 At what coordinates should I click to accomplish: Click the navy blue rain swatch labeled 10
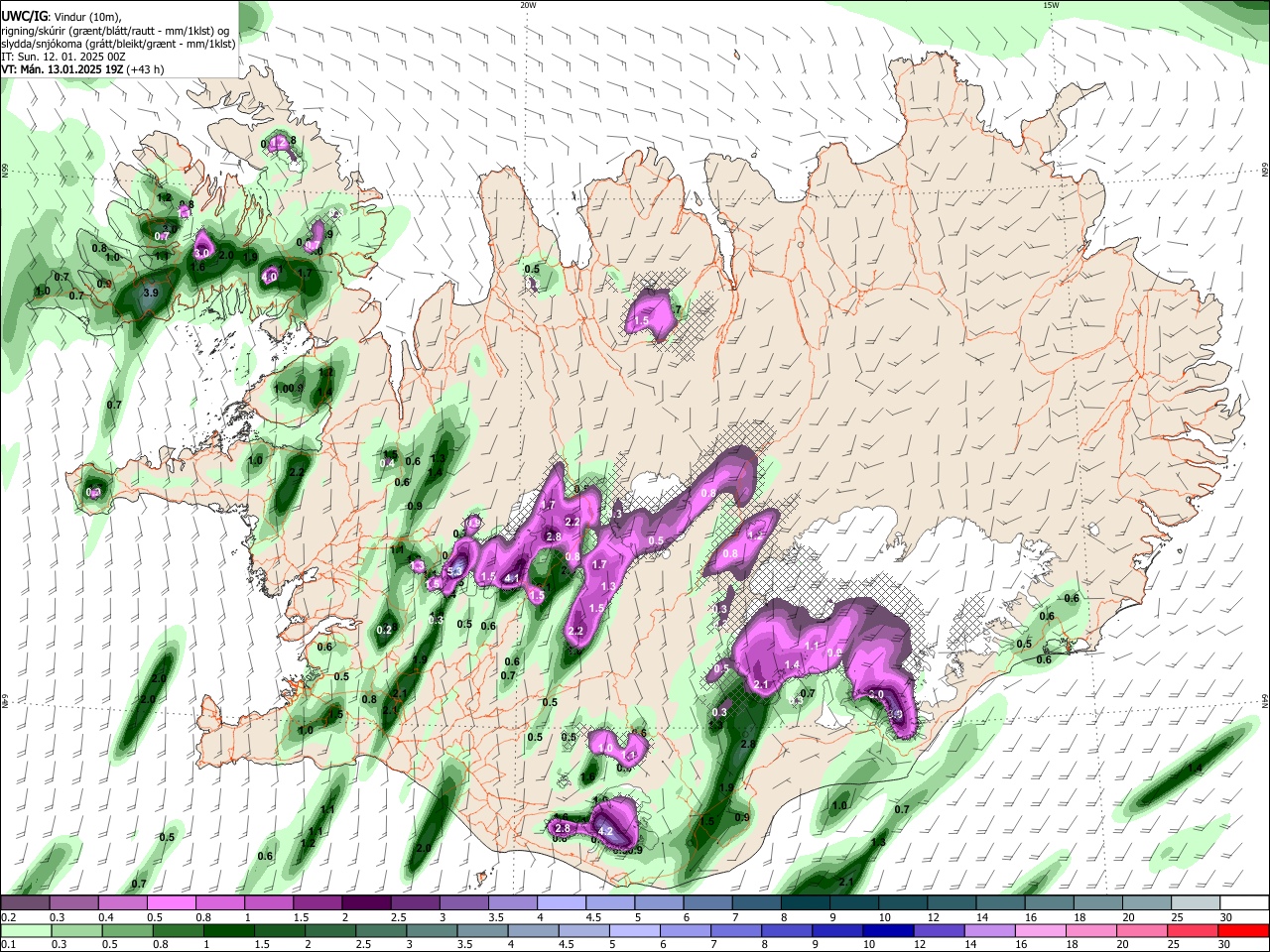pos(889,930)
